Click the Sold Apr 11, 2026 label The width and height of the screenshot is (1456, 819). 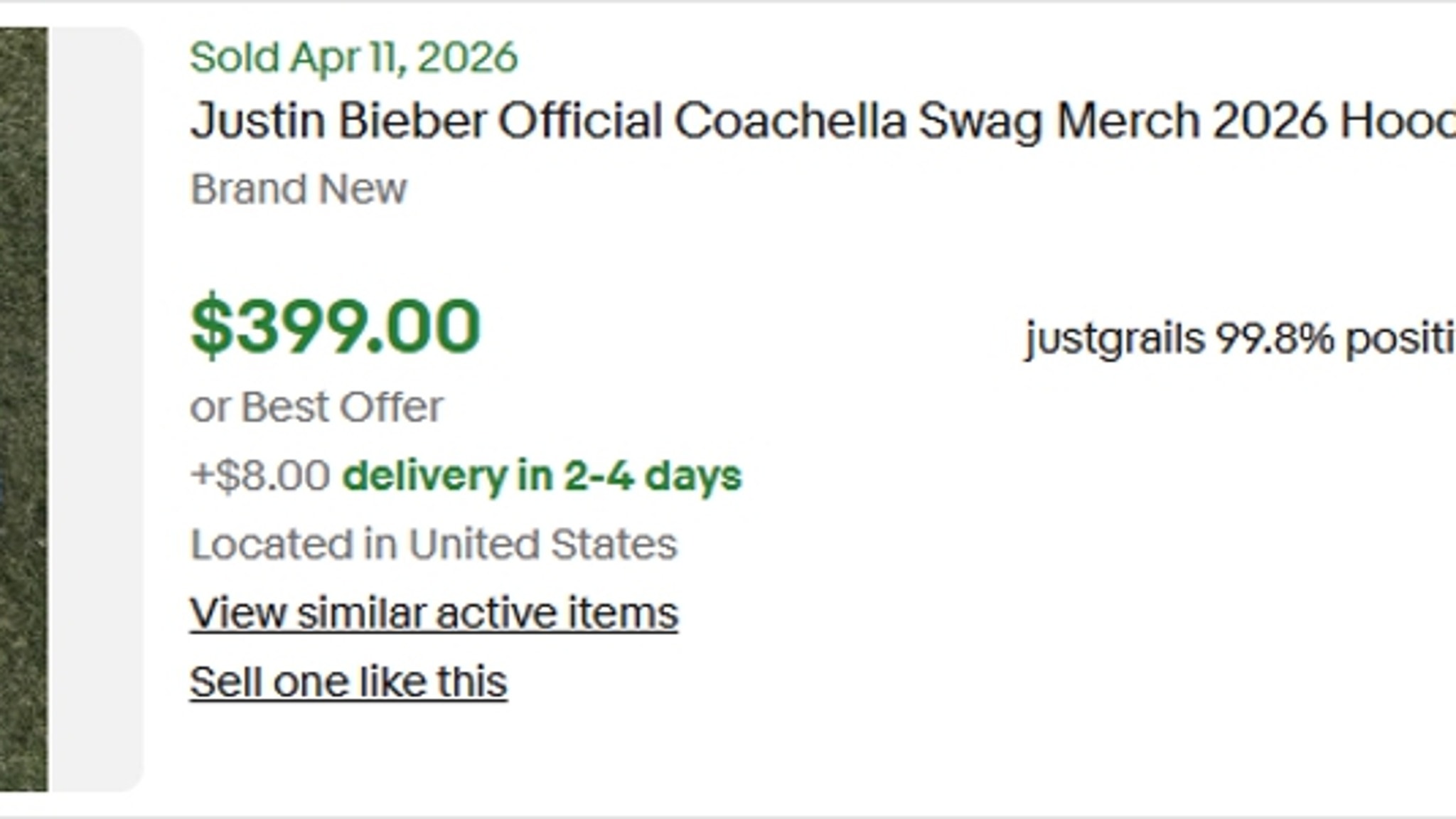(x=353, y=58)
